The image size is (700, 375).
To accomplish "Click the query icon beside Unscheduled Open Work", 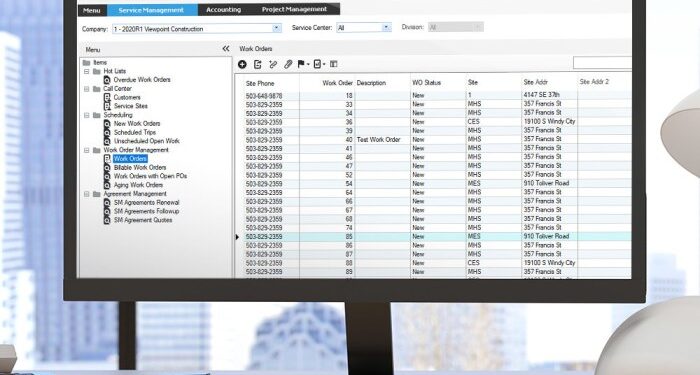I will coord(107,141).
